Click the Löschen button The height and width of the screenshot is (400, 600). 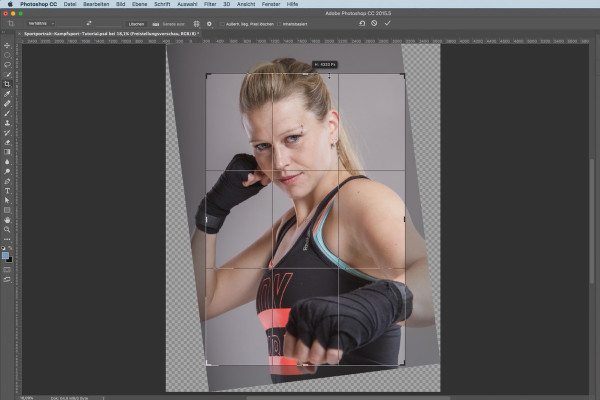136,24
